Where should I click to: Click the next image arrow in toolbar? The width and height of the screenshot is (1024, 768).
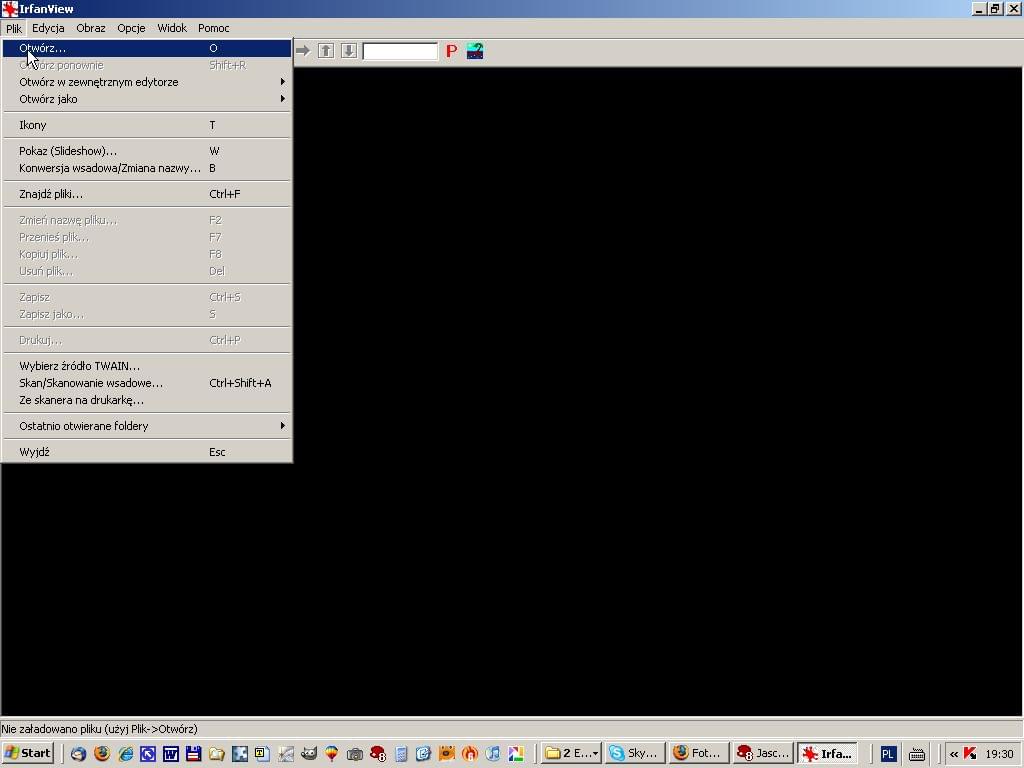point(302,50)
